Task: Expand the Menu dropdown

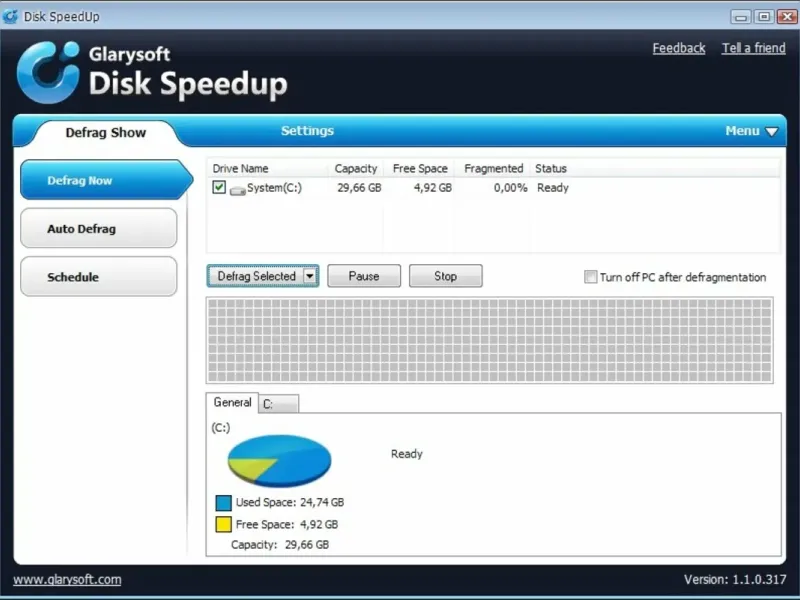Action: pyautogui.click(x=752, y=131)
